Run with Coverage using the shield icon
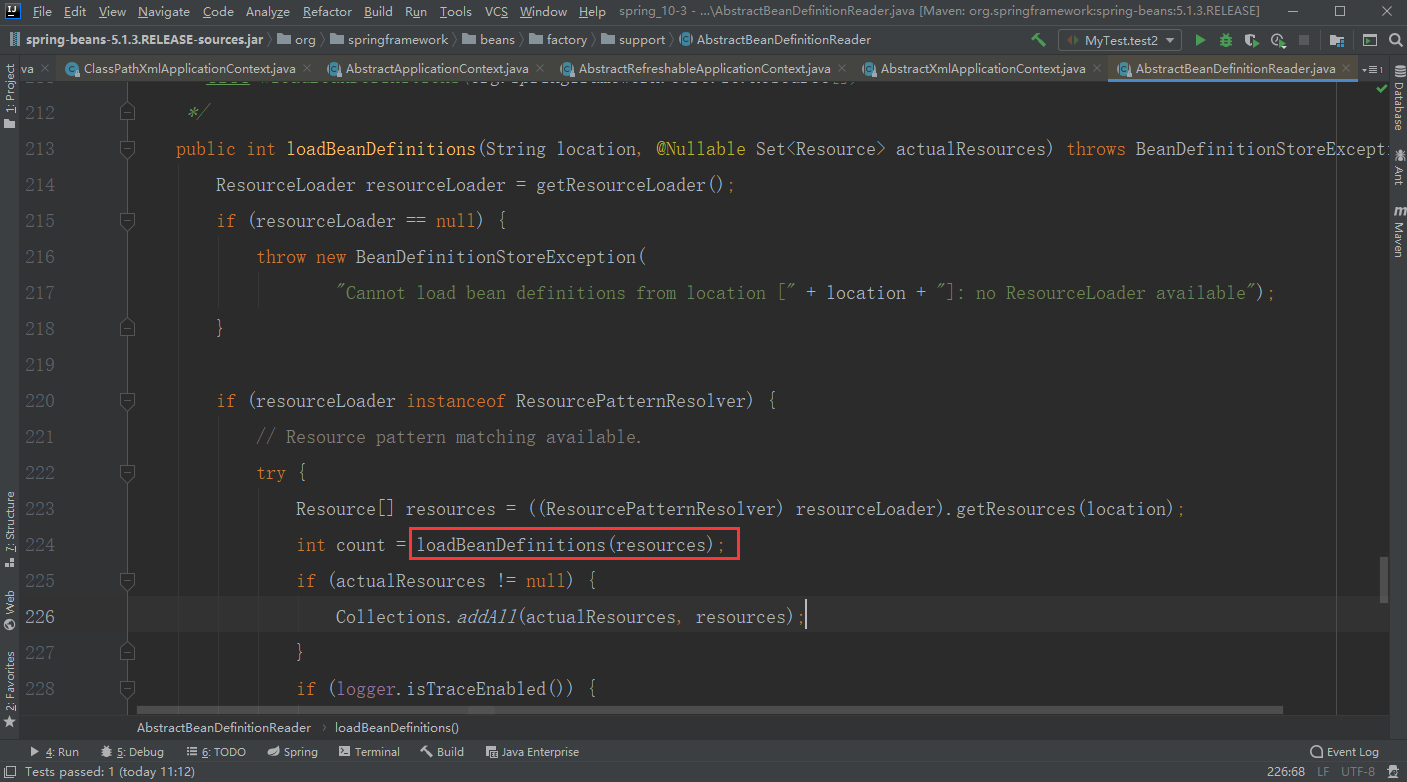 [1251, 40]
